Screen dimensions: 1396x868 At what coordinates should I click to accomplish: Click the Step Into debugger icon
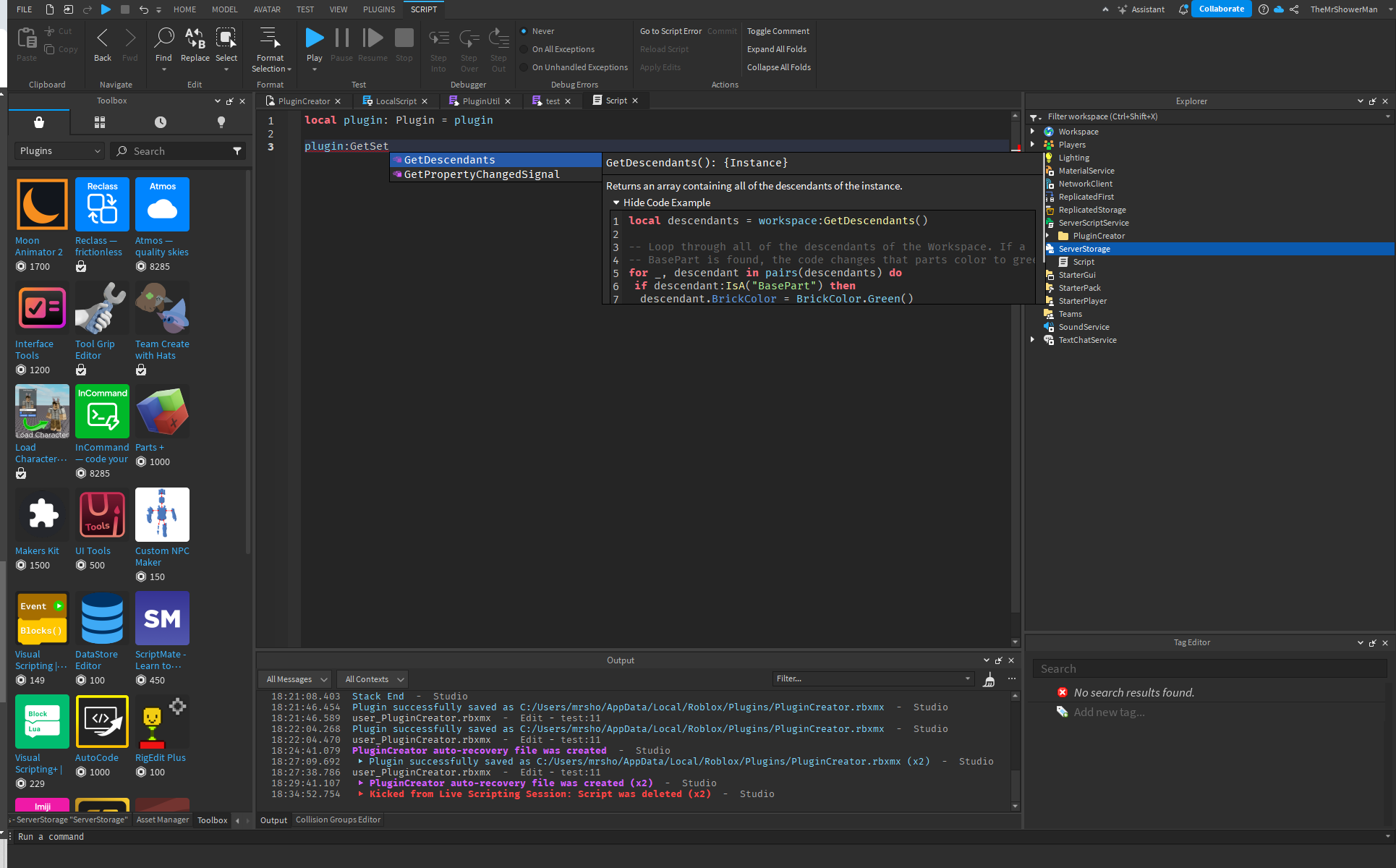click(438, 38)
